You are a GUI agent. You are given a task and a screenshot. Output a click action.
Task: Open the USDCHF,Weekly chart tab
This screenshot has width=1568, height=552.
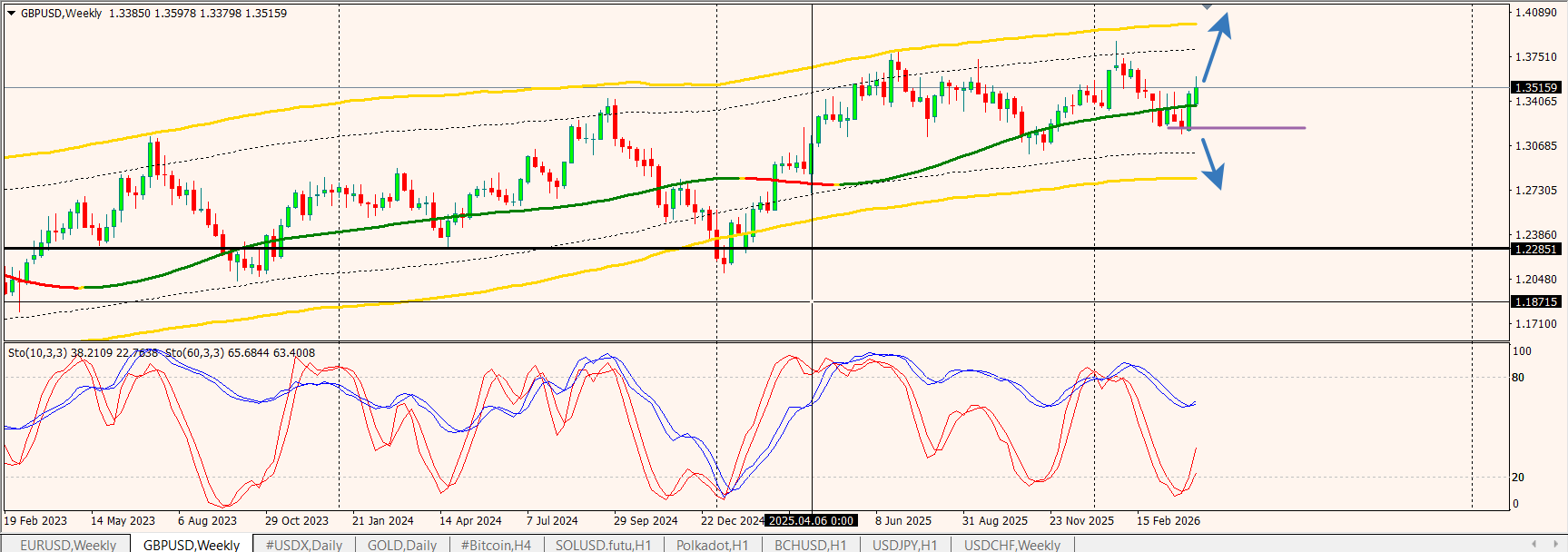(x=1012, y=545)
